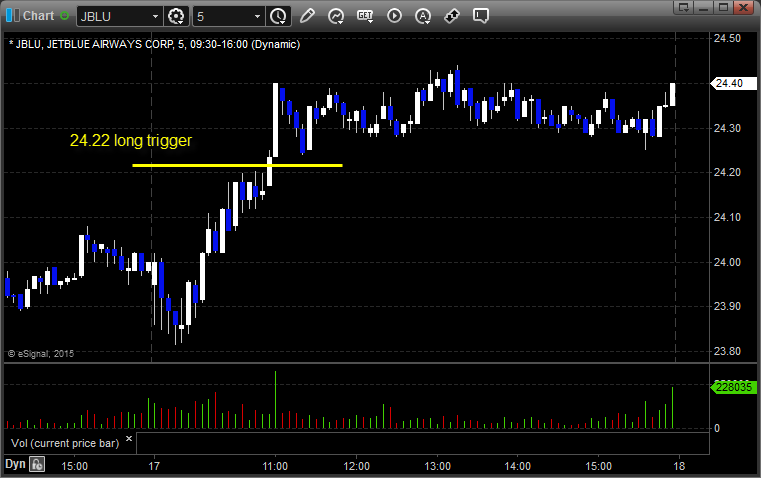Click the green status circle next to Chart
Screen dimensions: 761x478
point(64,16)
